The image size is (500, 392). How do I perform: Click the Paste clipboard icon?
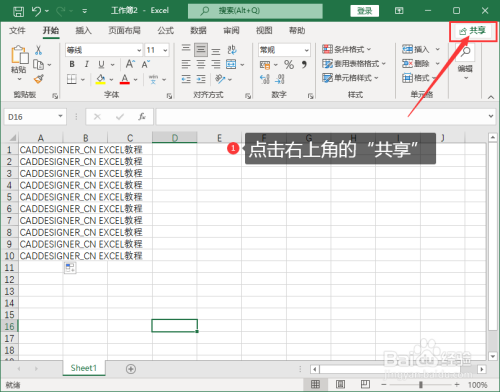[19, 55]
